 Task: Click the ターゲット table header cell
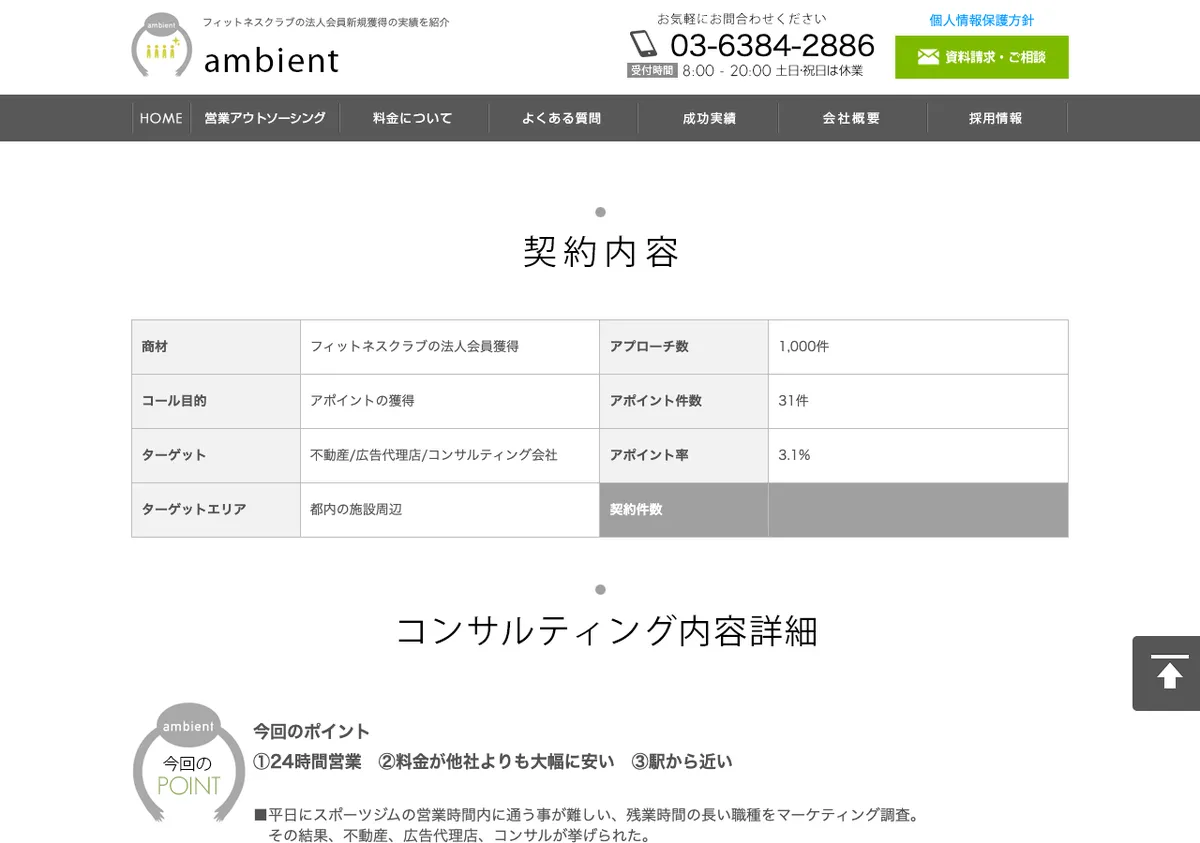[x=216, y=455]
